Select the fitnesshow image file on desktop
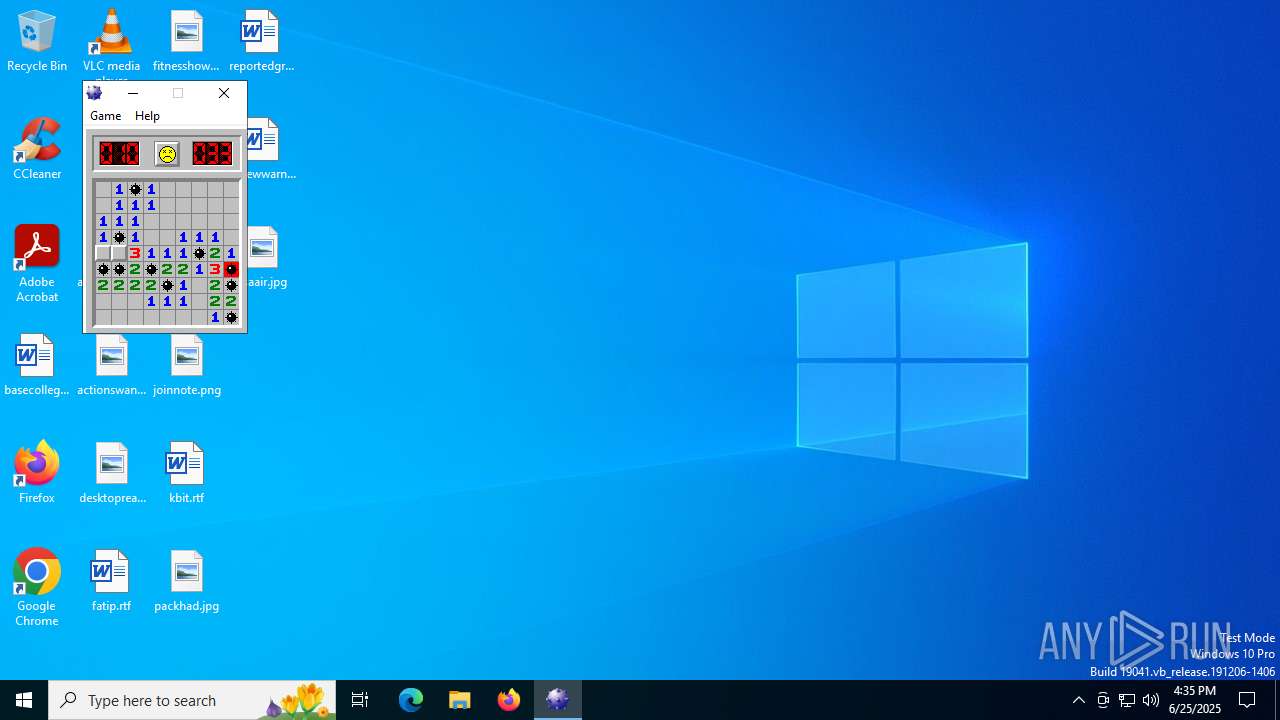The width and height of the screenshot is (1280, 720). (186, 41)
